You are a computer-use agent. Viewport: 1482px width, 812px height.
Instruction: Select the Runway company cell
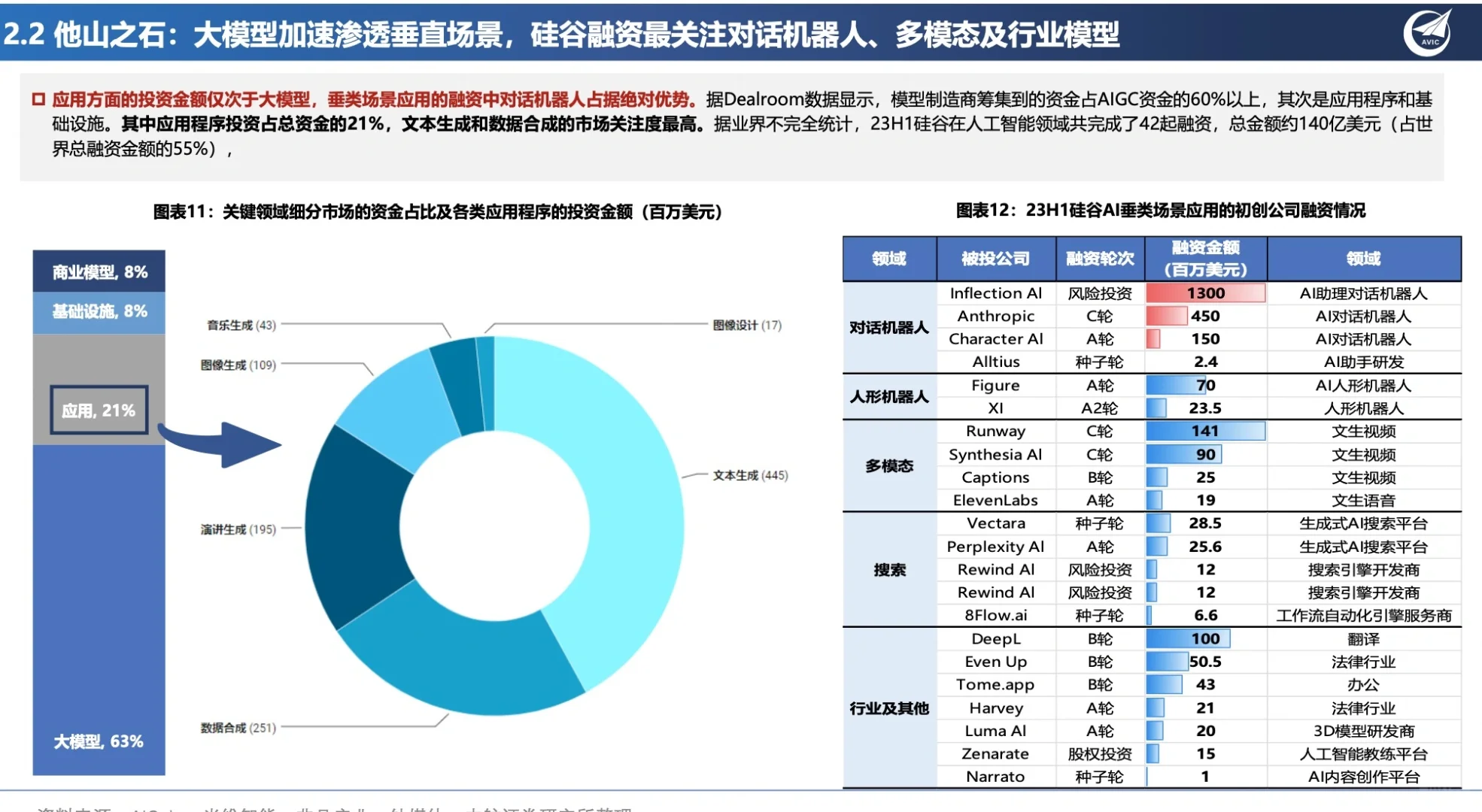point(996,432)
